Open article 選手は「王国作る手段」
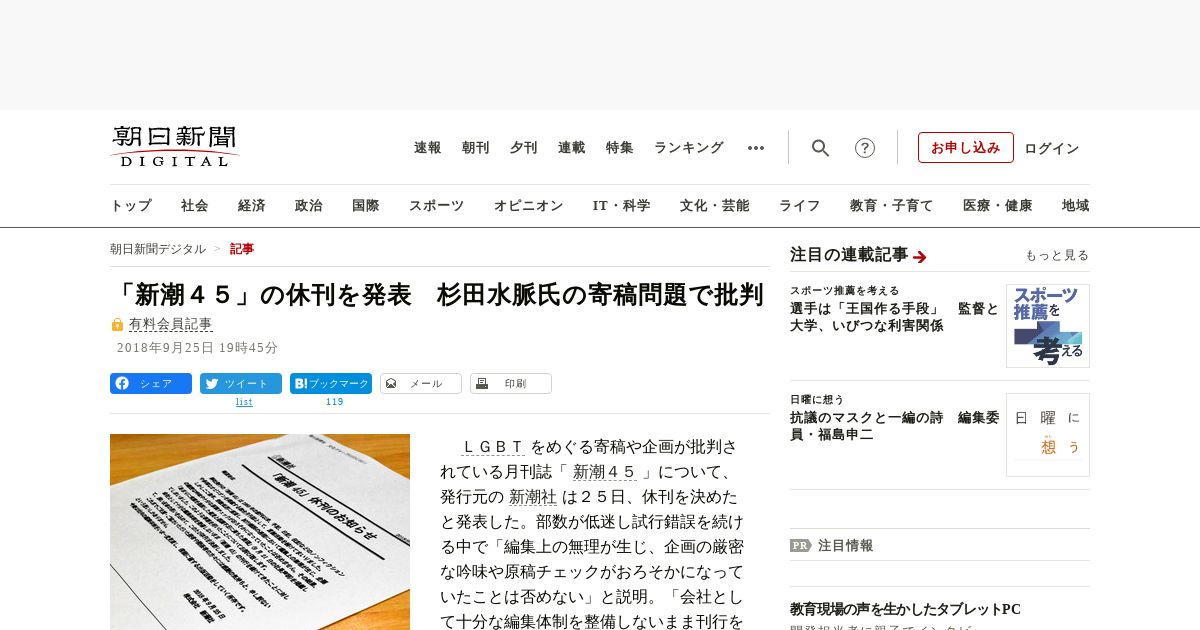 coord(894,317)
